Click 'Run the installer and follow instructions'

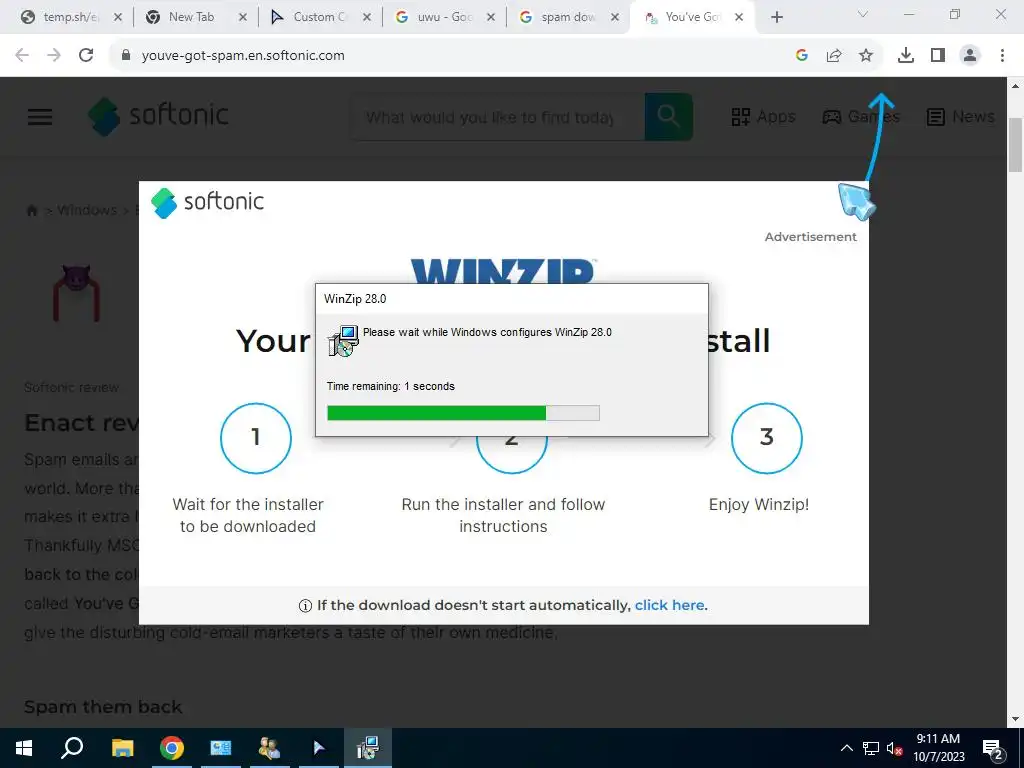pos(503,515)
